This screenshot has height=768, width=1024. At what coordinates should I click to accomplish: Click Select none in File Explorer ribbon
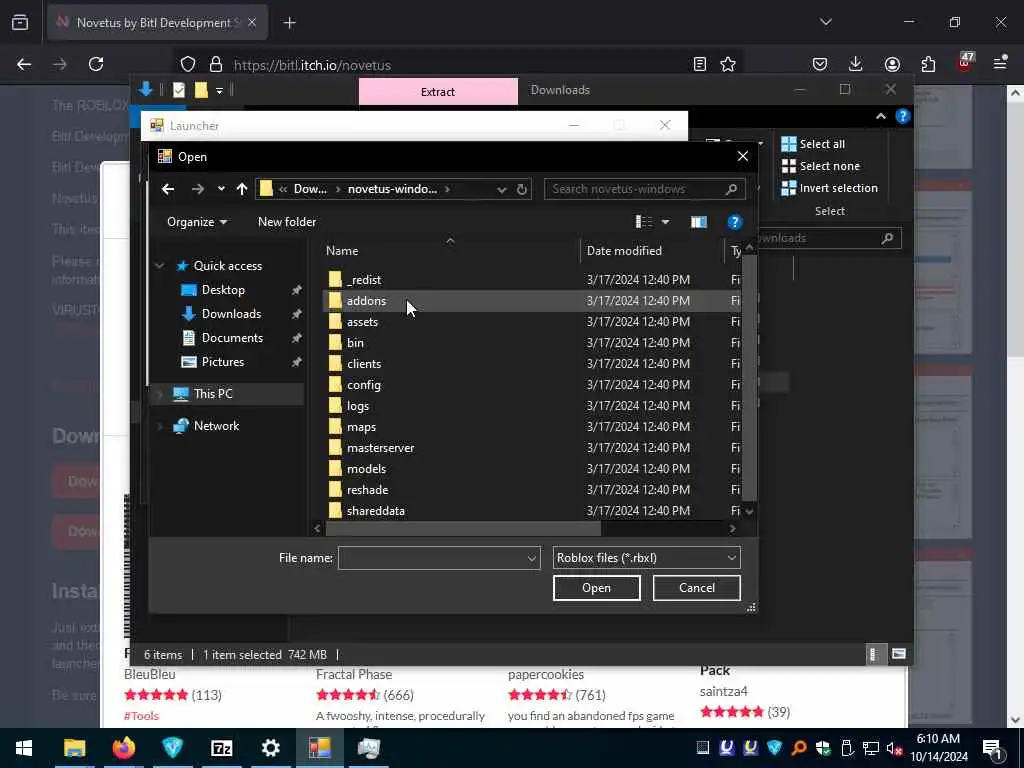point(821,167)
